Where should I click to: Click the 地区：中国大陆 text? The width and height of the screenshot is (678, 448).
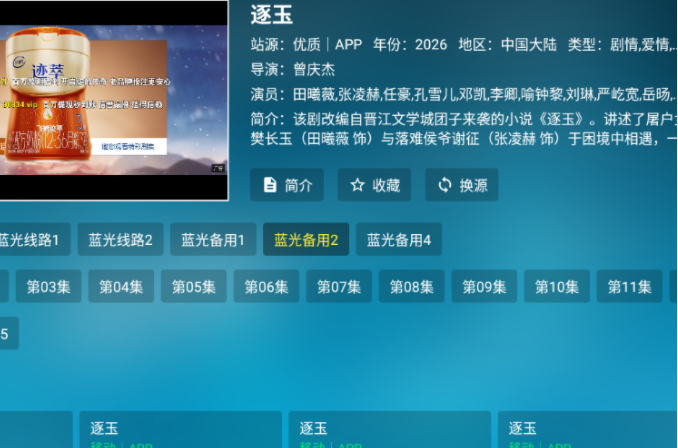coord(507,44)
